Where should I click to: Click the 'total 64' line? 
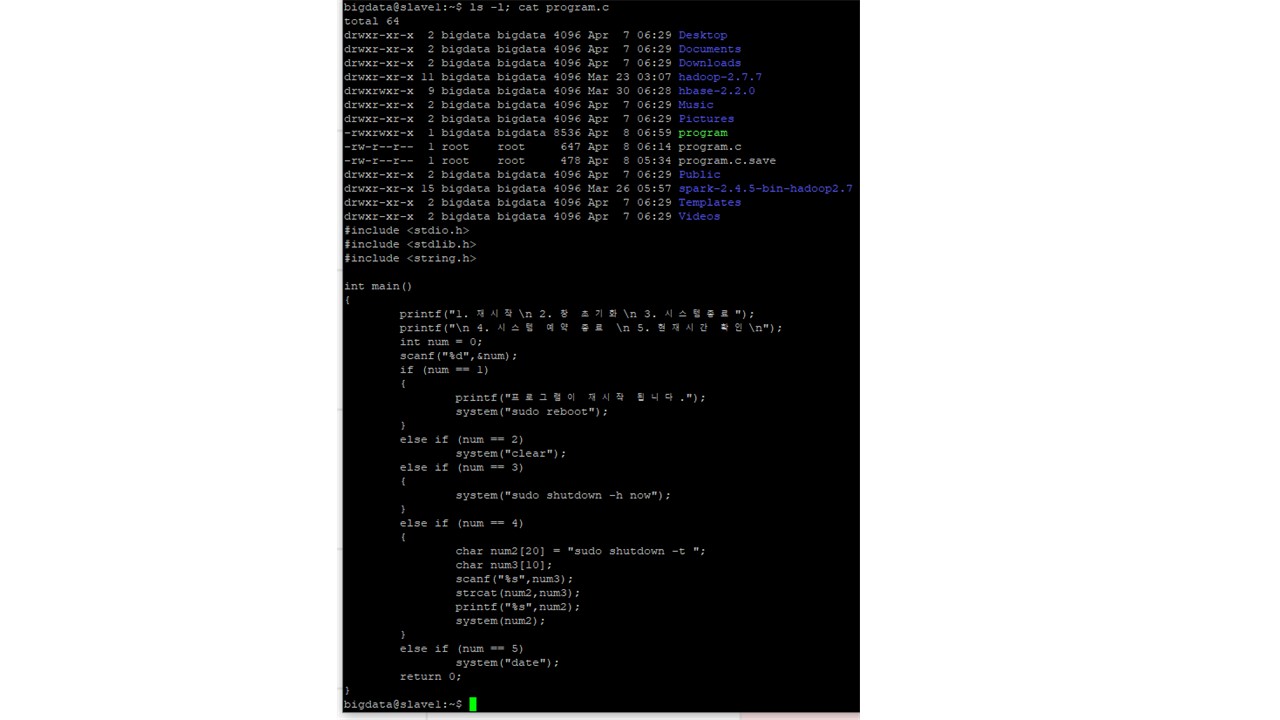click(372, 21)
